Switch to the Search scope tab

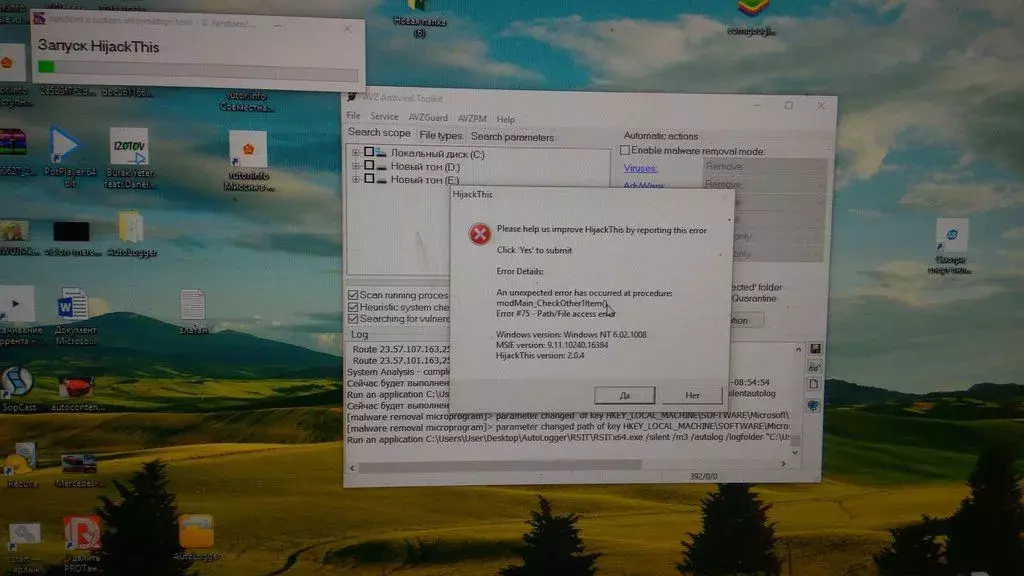click(x=379, y=133)
